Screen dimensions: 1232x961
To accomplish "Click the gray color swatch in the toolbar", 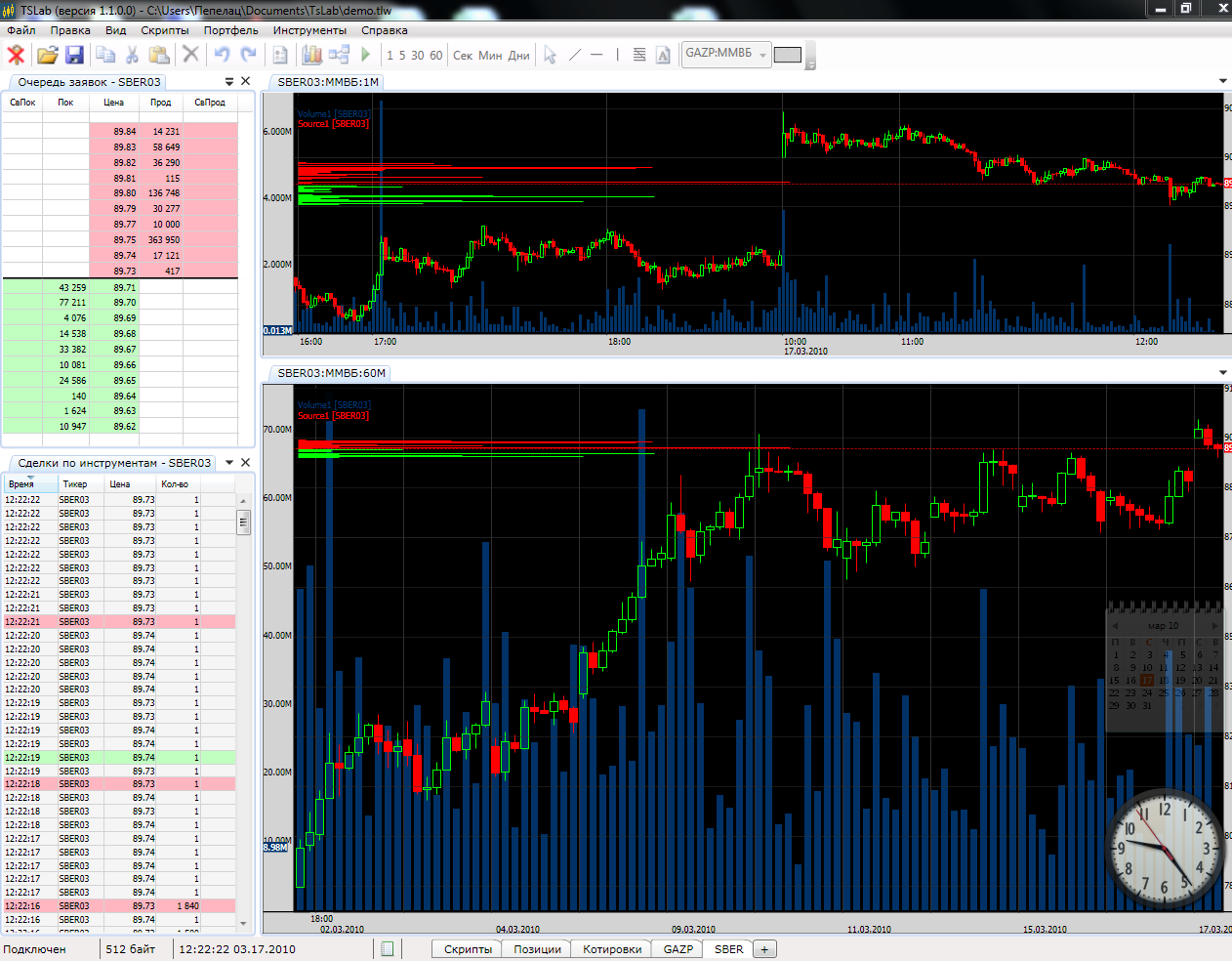I will point(787,55).
